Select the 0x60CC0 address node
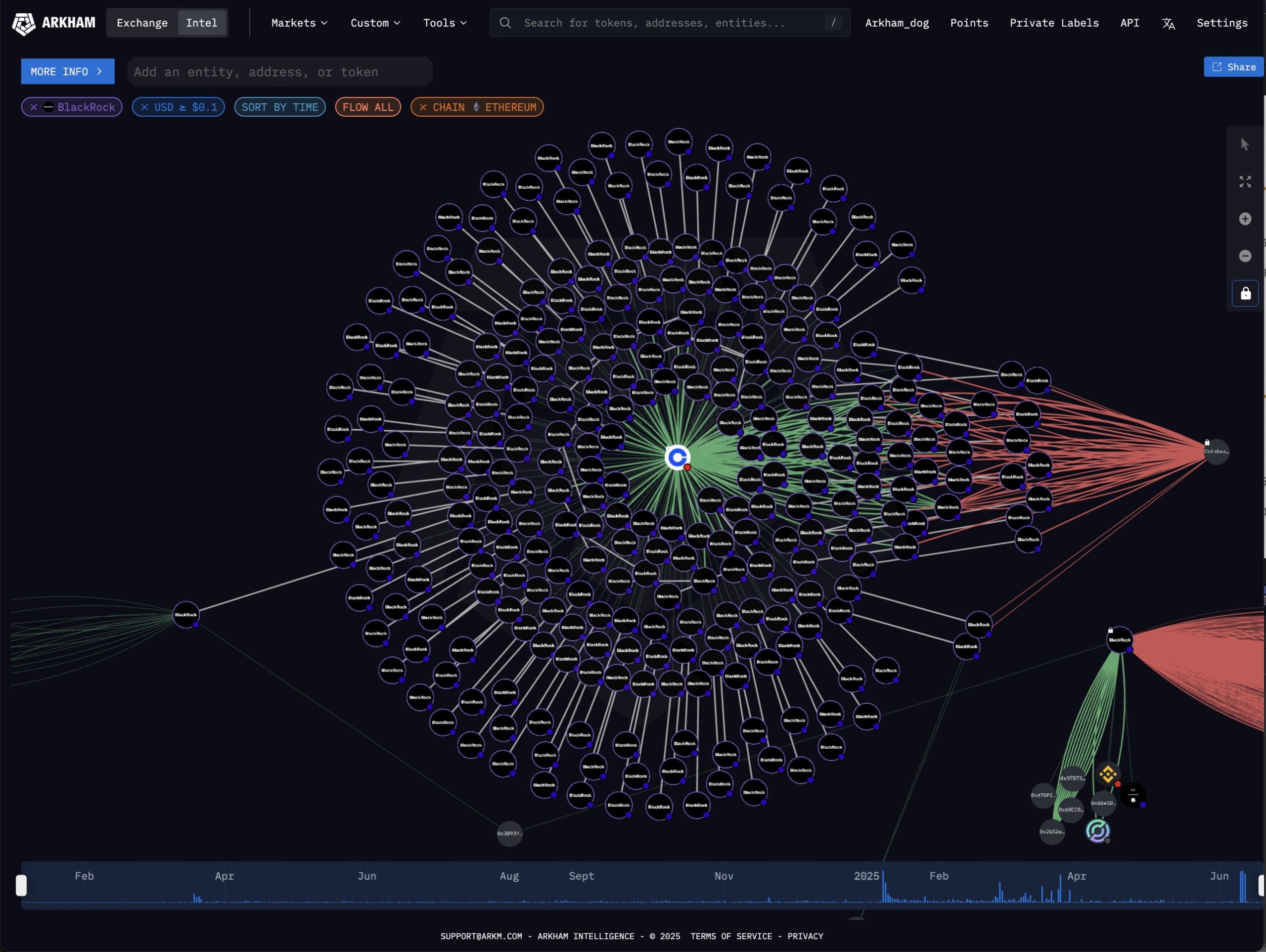This screenshot has width=1266, height=952. 1070,810
